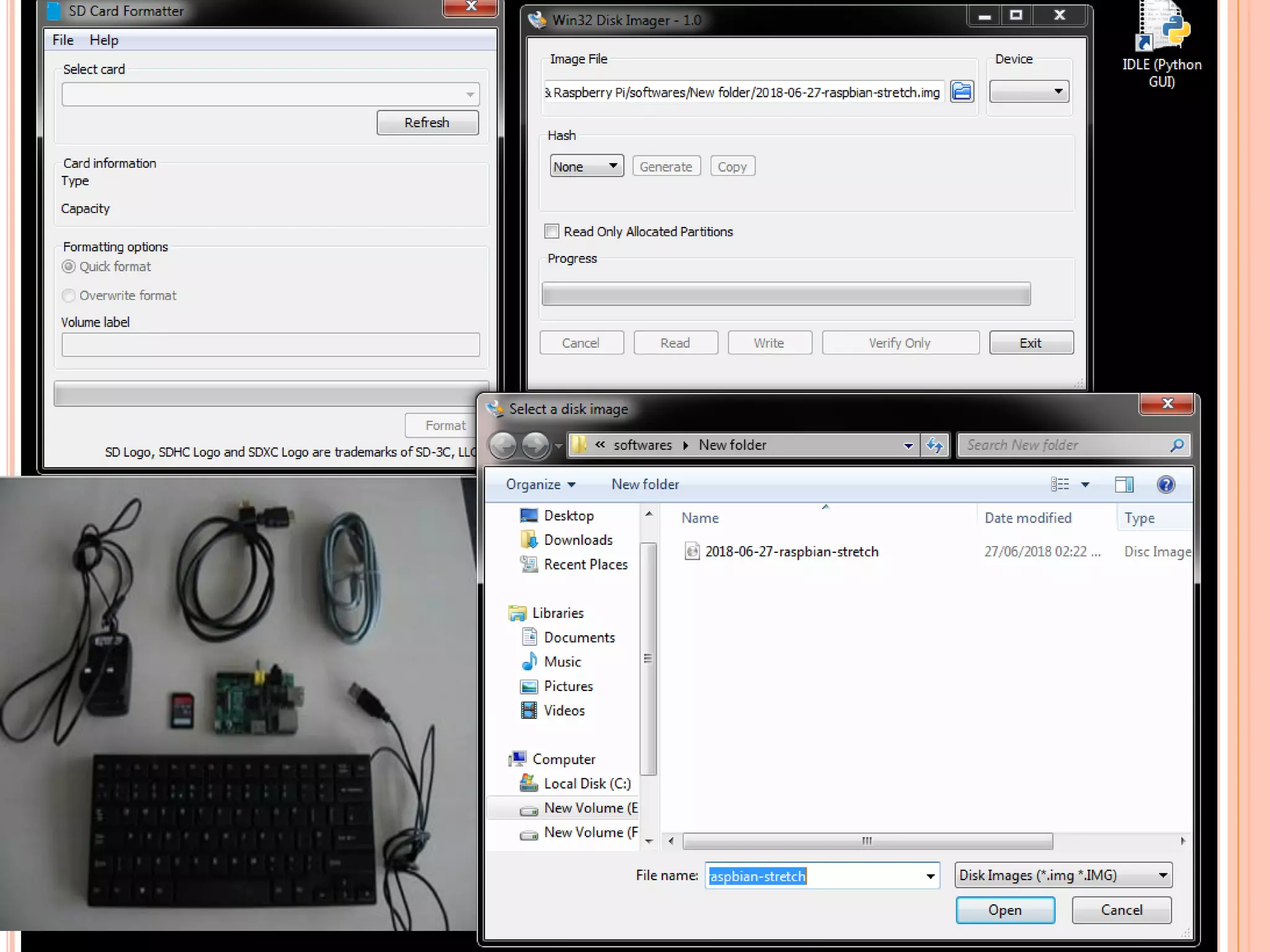The height and width of the screenshot is (952, 1270).
Task: Open the File menu in SD Card Formatter
Action: point(63,40)
